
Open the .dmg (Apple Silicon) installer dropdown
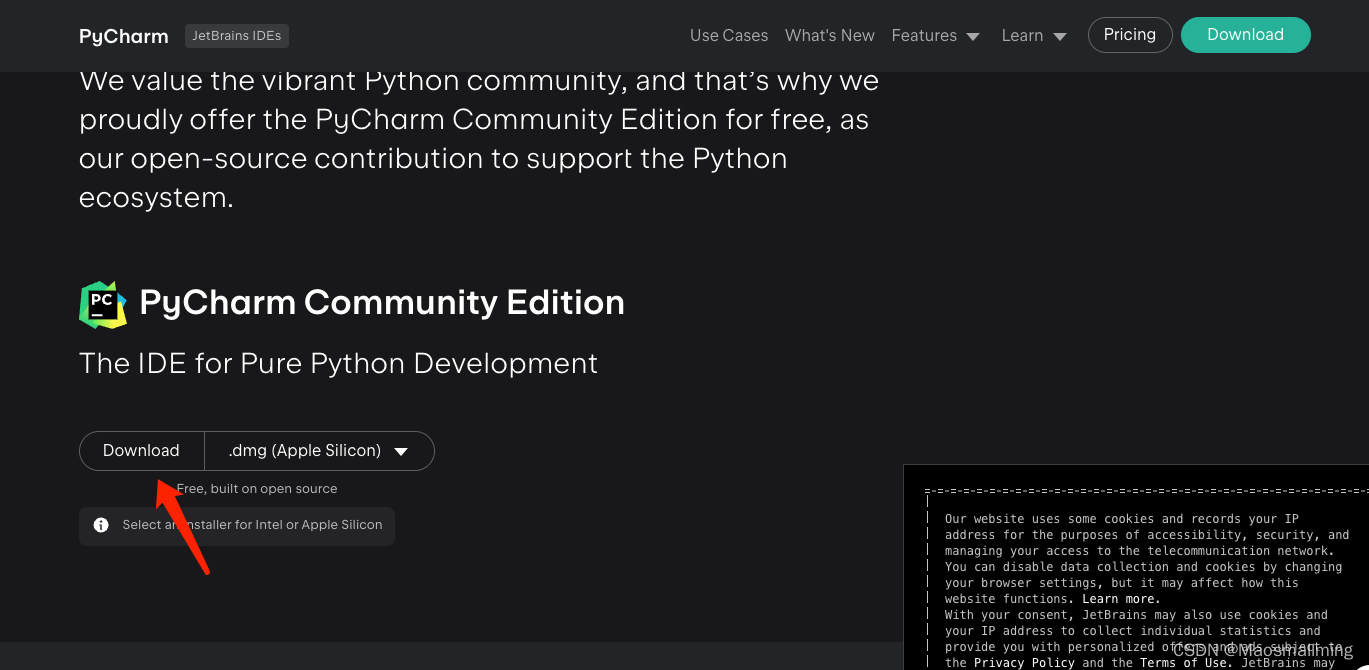[319, 451]
